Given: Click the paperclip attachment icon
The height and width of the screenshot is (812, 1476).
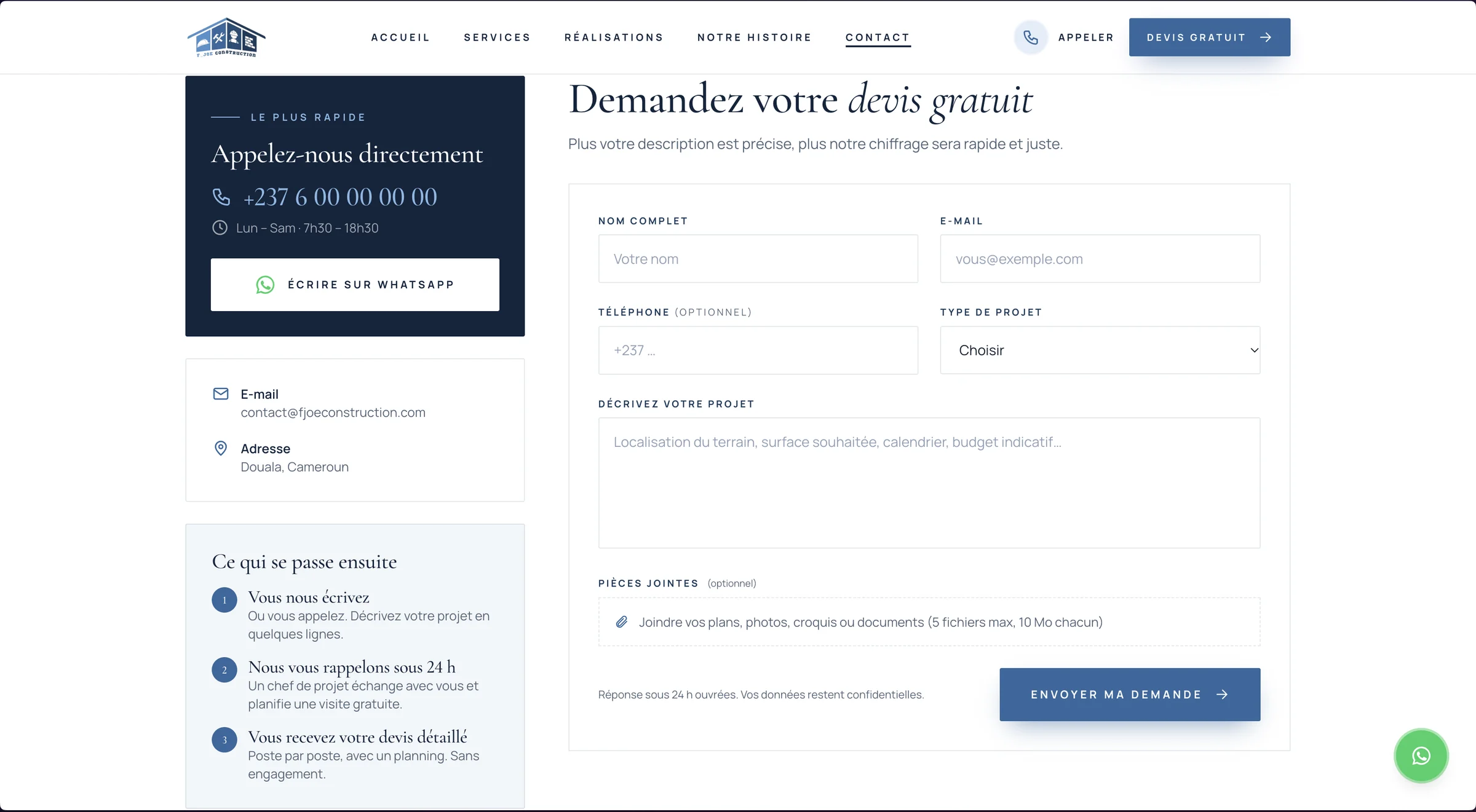Looking at the screenshot, I should point(622,622).
